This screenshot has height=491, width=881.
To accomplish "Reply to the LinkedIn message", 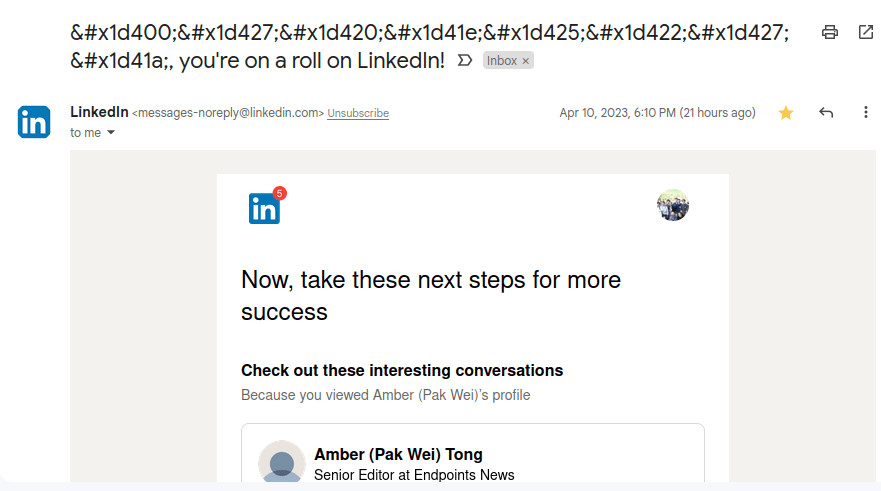I will pos(826,113).
